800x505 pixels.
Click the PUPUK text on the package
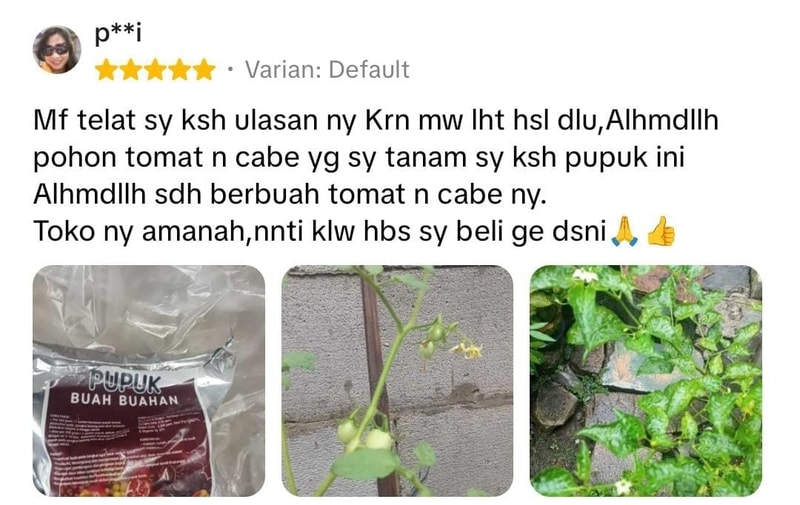(x=126, y=381)
